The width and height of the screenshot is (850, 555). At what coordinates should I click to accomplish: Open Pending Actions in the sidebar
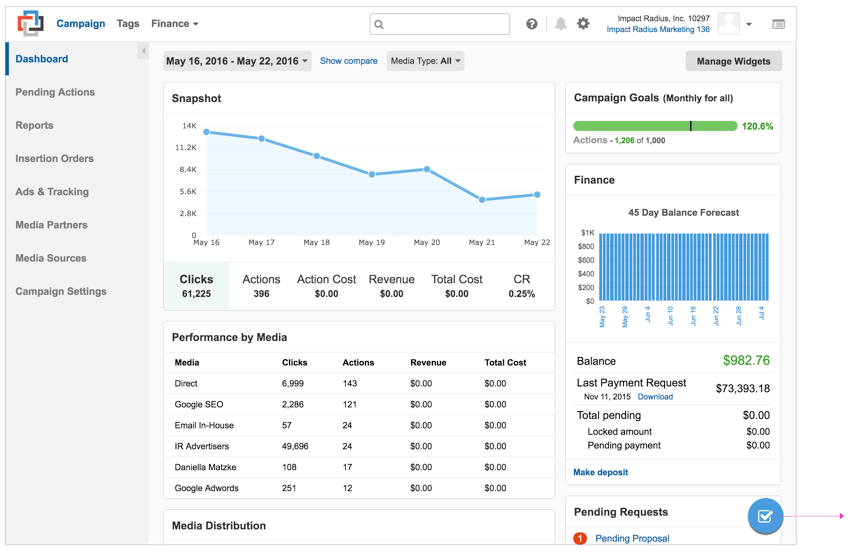pyautogui.click(x=55, y=92)
